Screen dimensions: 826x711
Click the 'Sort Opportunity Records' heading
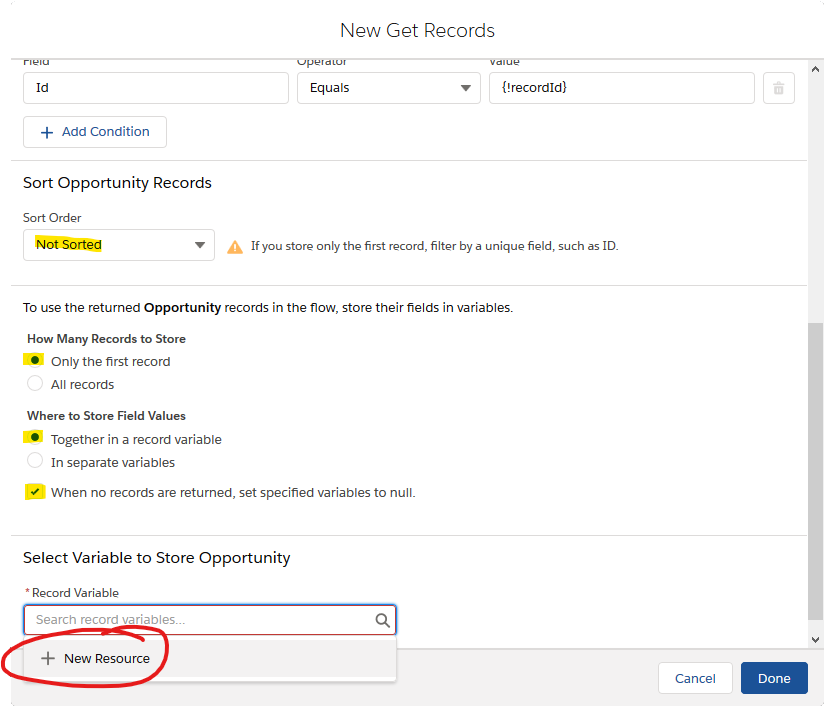tap(117, 183)
